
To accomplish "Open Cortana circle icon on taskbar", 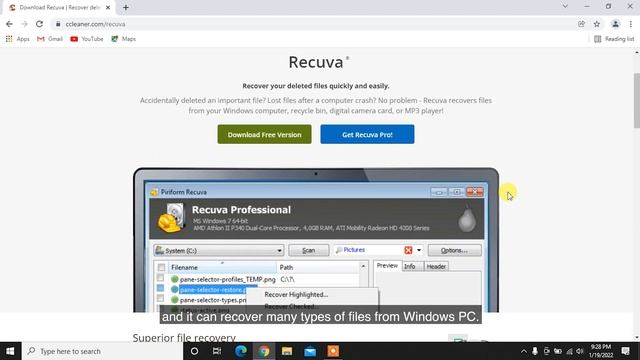I will [194, 351].
